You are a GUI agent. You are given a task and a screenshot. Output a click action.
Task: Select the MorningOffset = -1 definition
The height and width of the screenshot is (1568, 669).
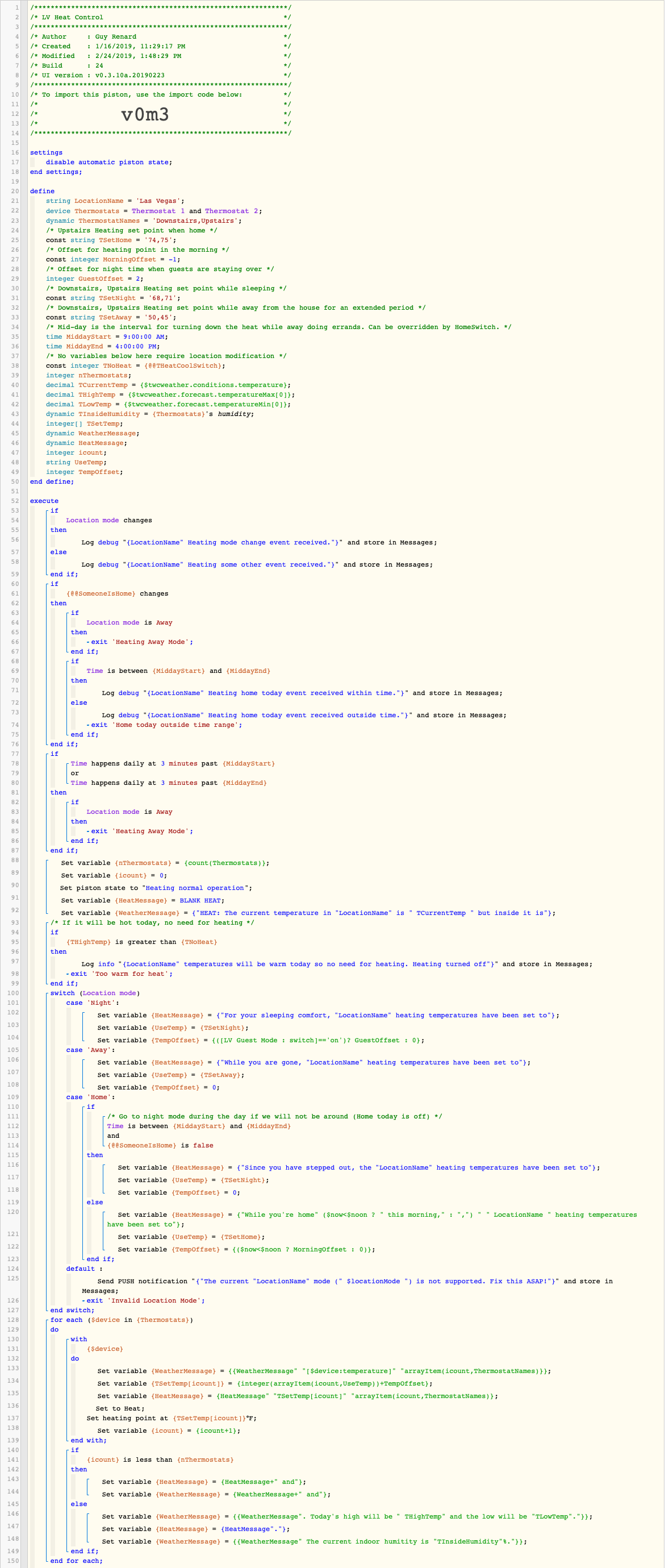coord(113,259)
